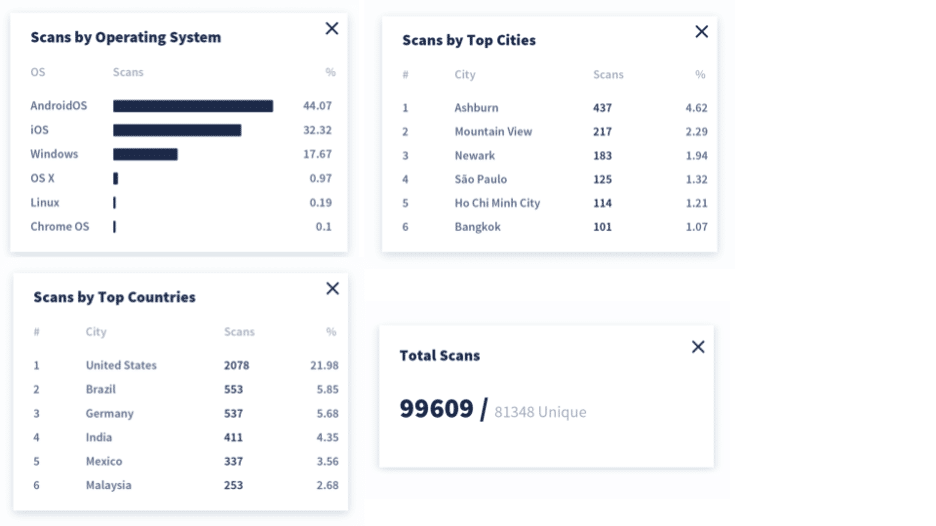Select São Paulo in cities table

pyautogui.click(x=481, y=179)
